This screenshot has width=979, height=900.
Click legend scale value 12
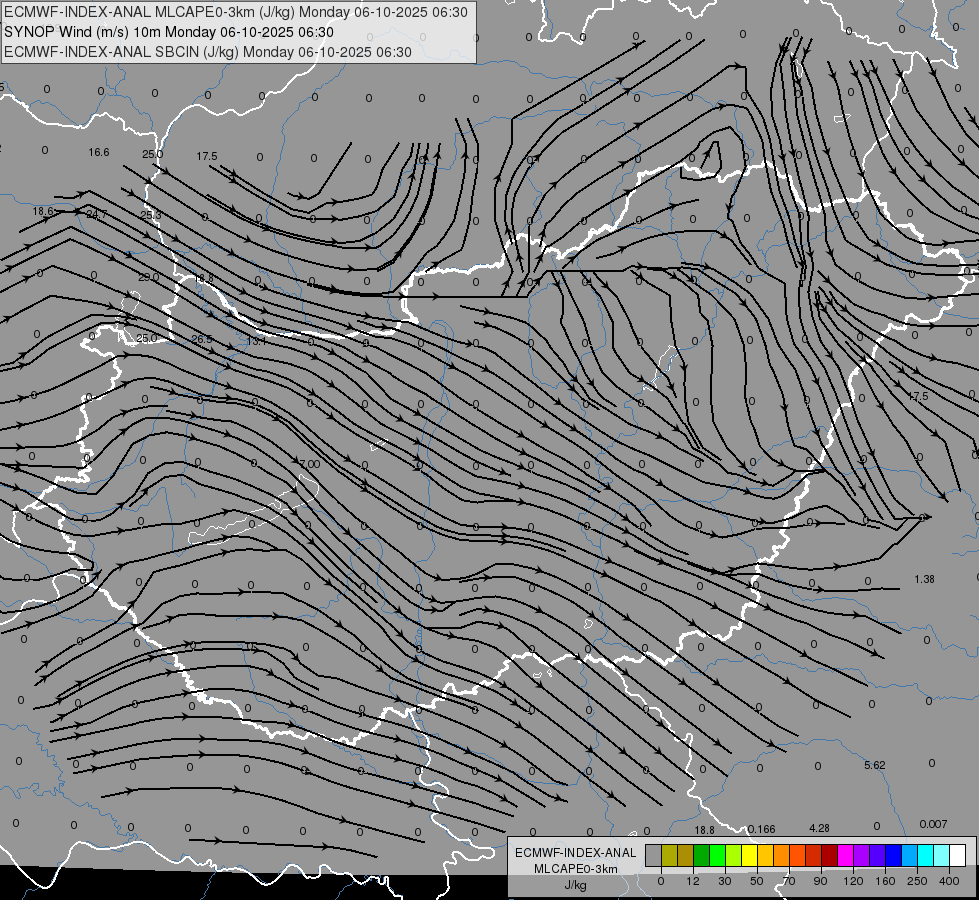tap(692, 881)
